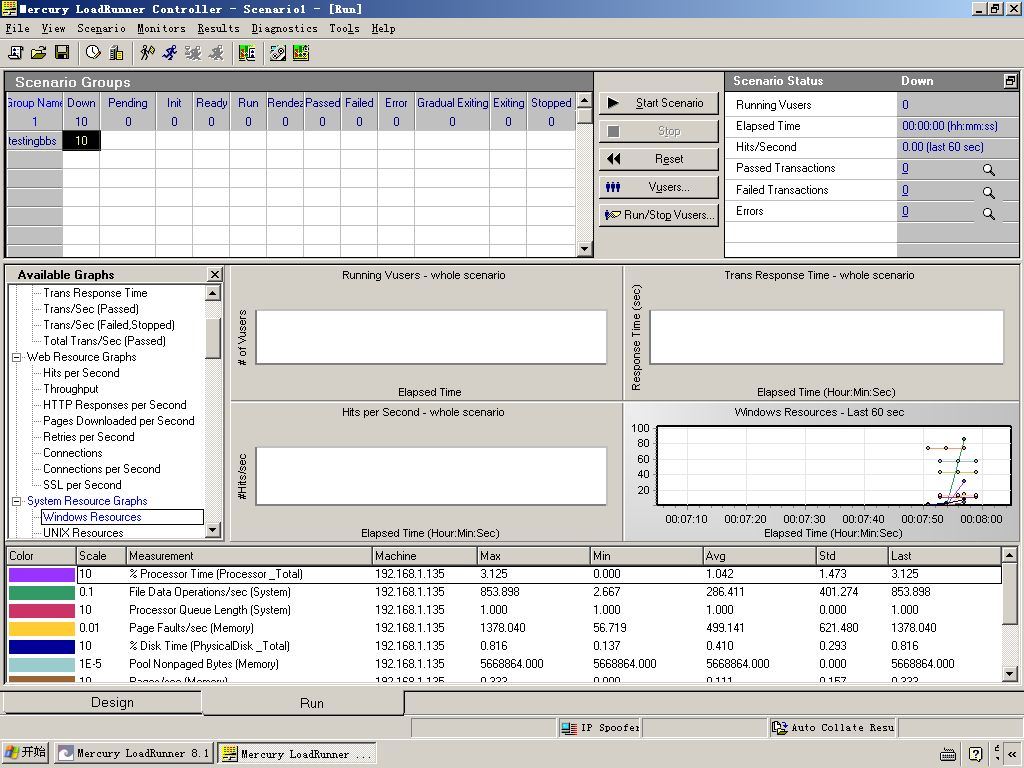This screenshot has width=1024, height=768.
Task: Click the Available Graphs scroll down arrow
Action: pos(213,530)
